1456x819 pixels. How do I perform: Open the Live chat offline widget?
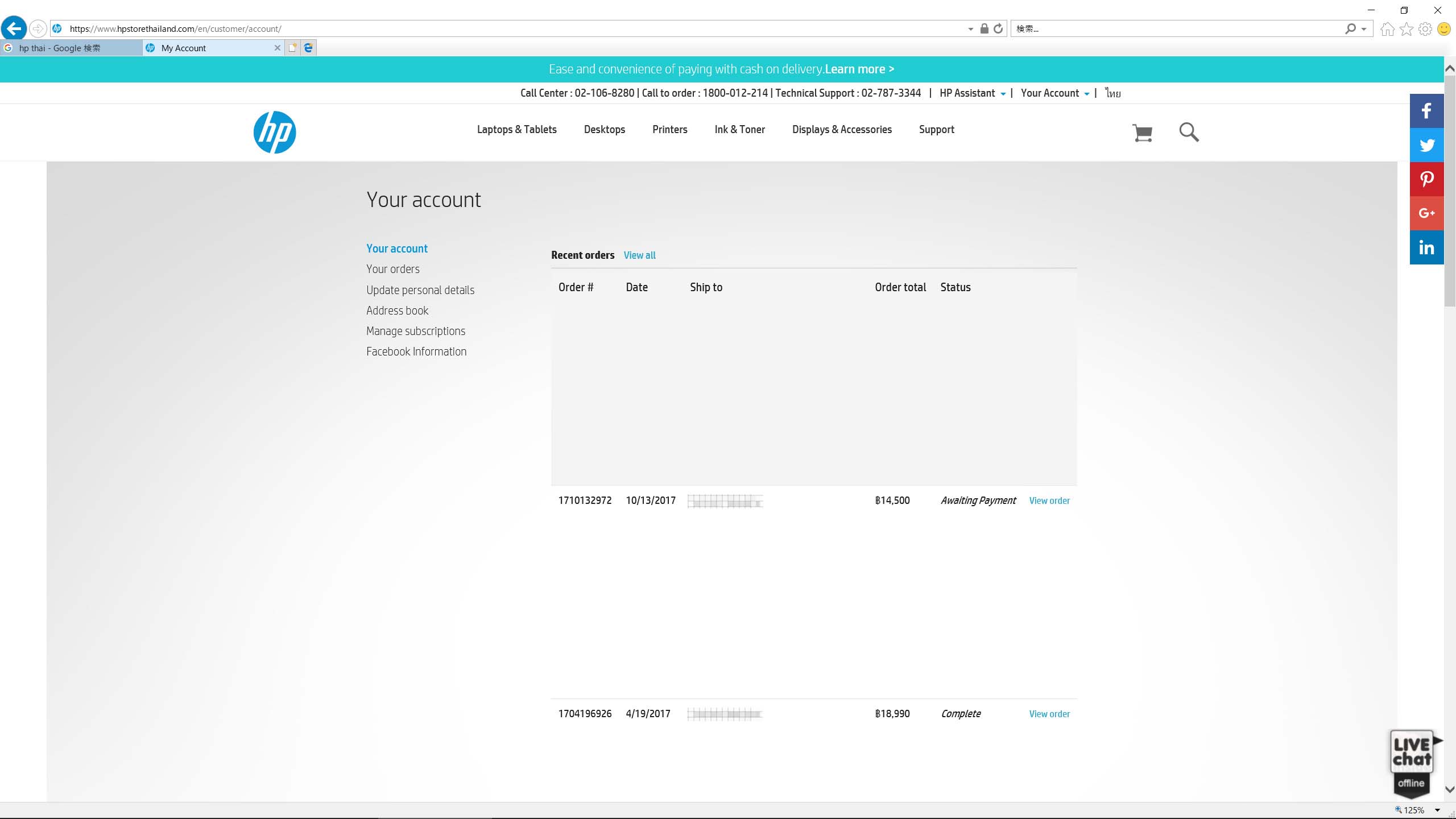1412,764
